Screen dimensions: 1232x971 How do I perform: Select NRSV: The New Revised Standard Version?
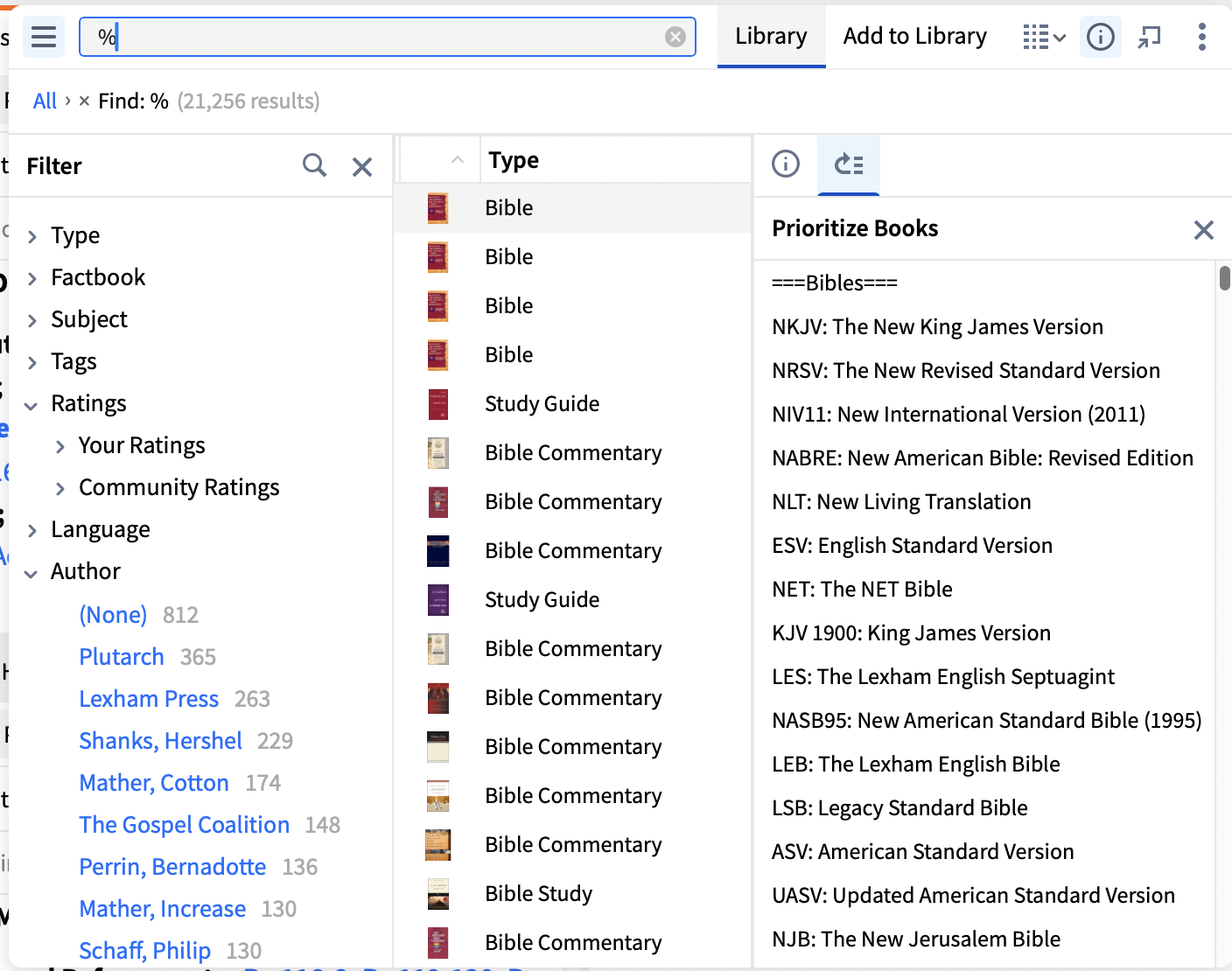[966, 371]
